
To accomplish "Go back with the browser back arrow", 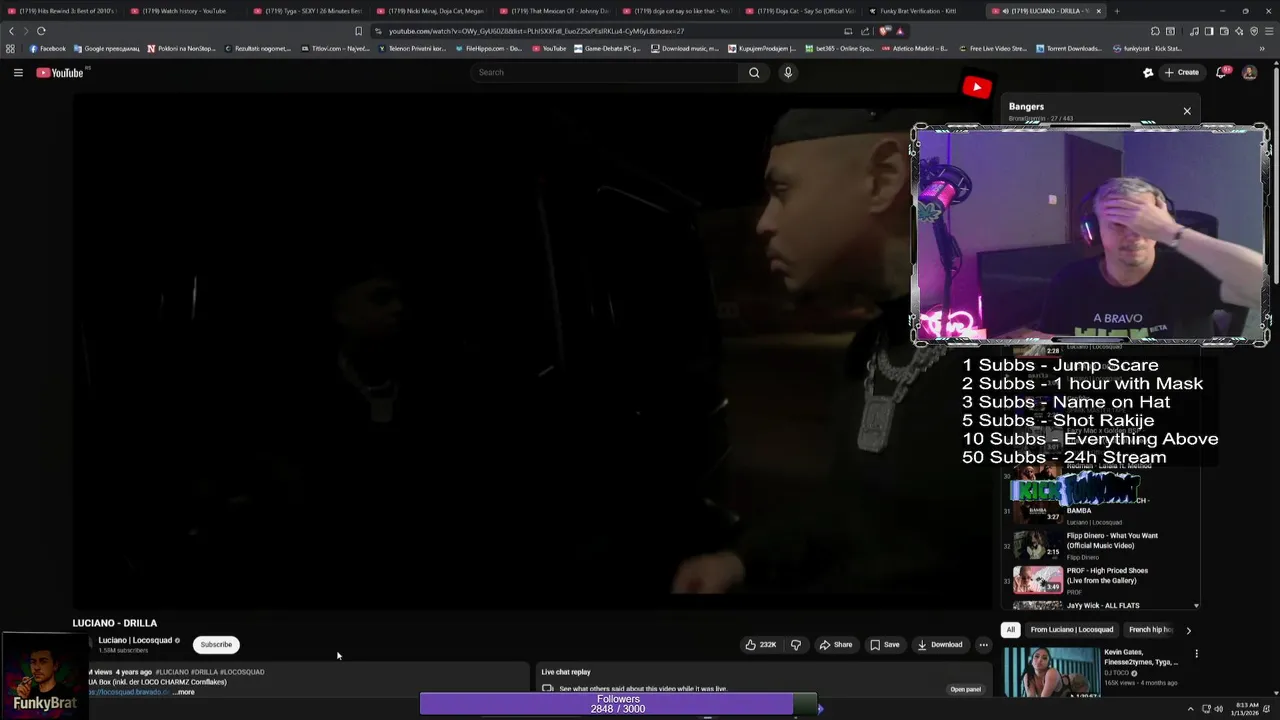I will 12,31.
